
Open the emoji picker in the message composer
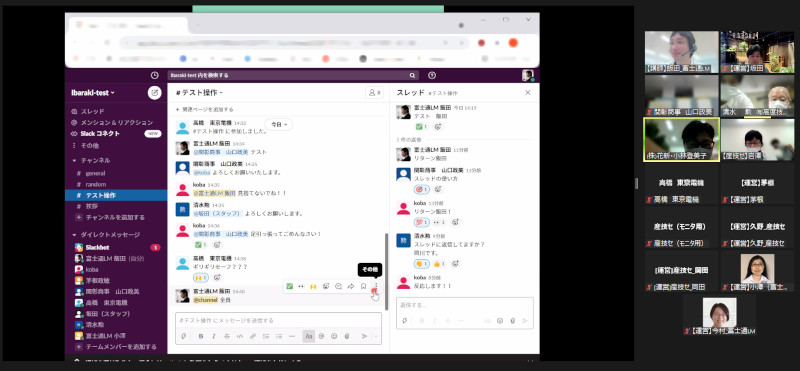click(x=334, y=336)
